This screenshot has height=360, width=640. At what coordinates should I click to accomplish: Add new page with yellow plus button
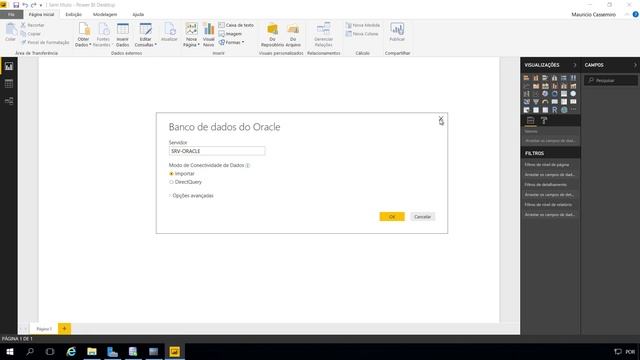click(x=64, y=329)
